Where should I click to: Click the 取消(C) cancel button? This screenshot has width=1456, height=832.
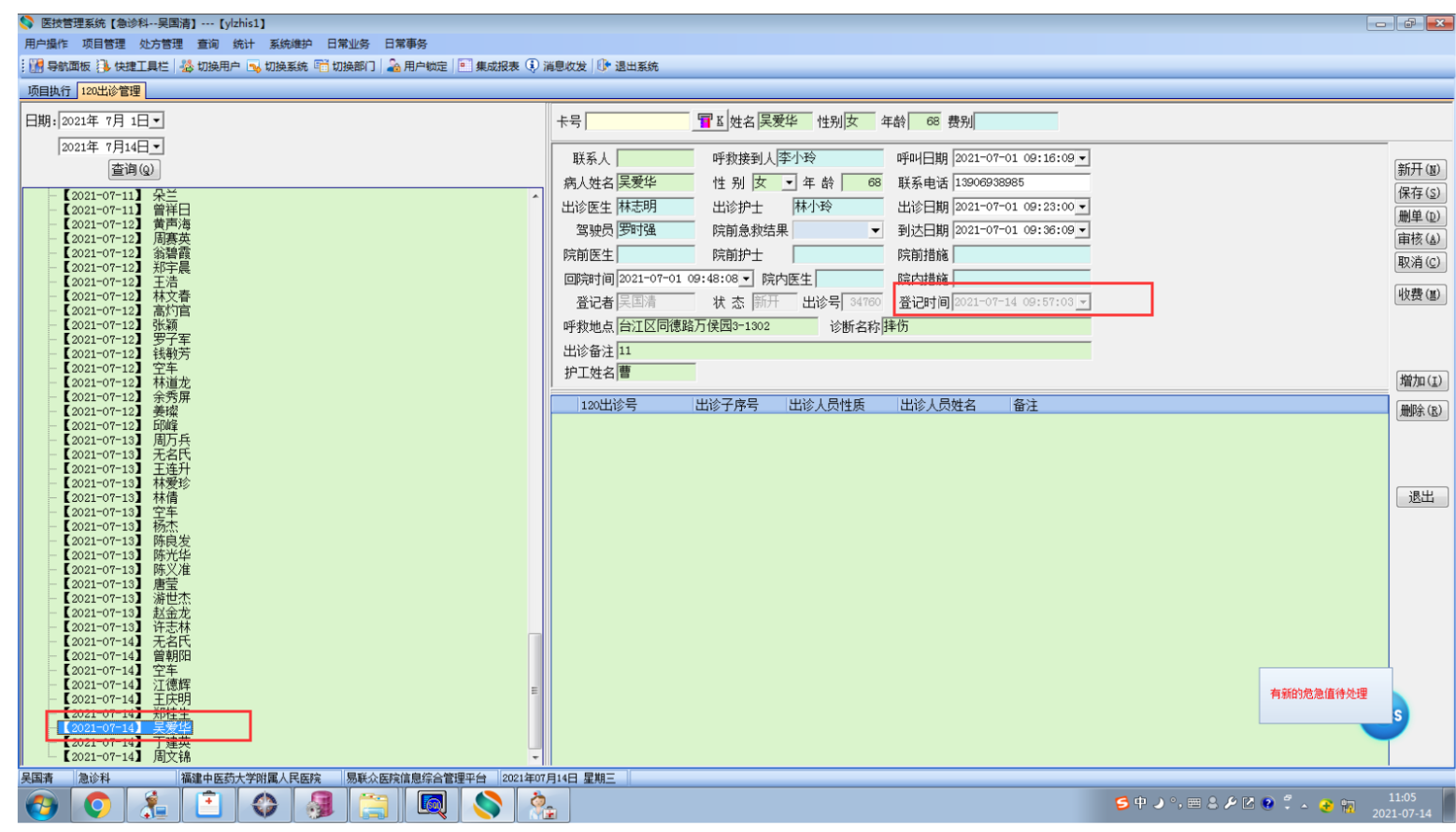point(1420,263)
